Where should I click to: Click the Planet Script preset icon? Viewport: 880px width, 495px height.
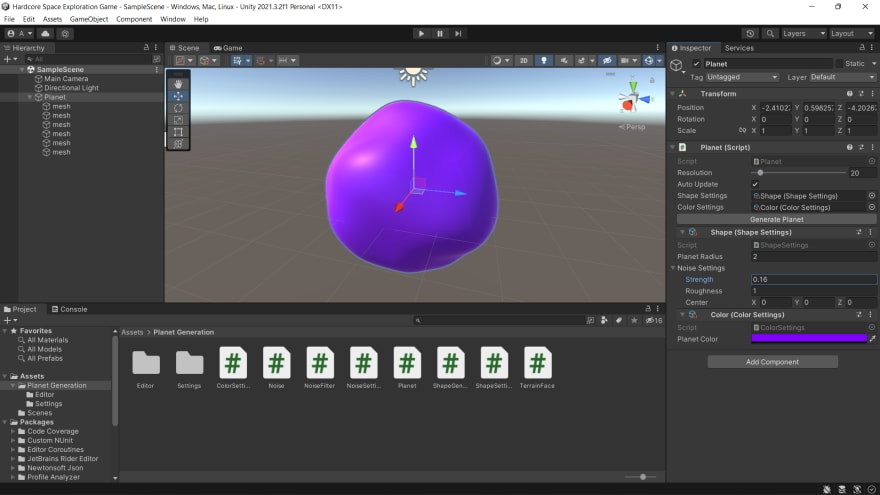[x=861, y=147]
